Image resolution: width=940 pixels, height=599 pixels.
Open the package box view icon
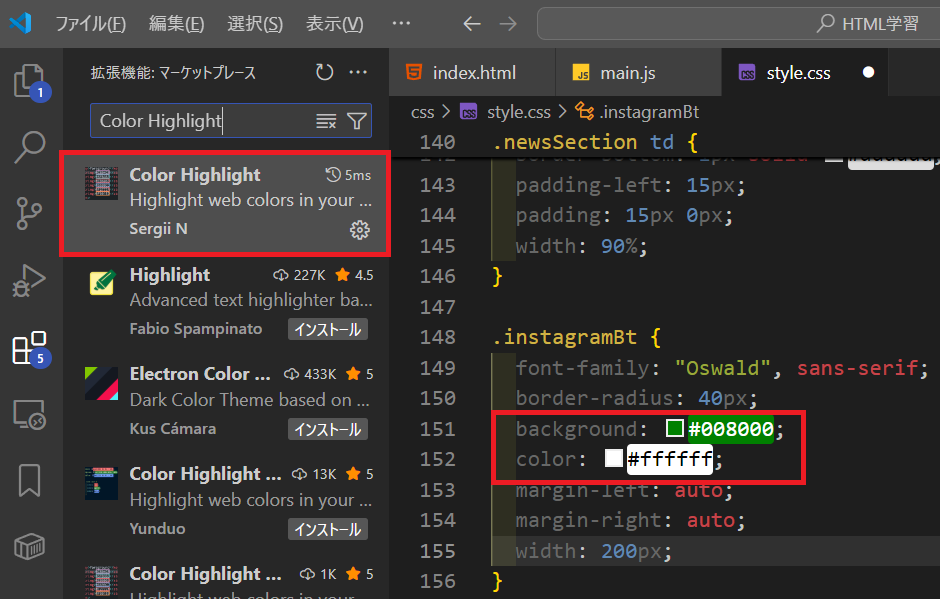pyautogui.click(x=29, y=546)
